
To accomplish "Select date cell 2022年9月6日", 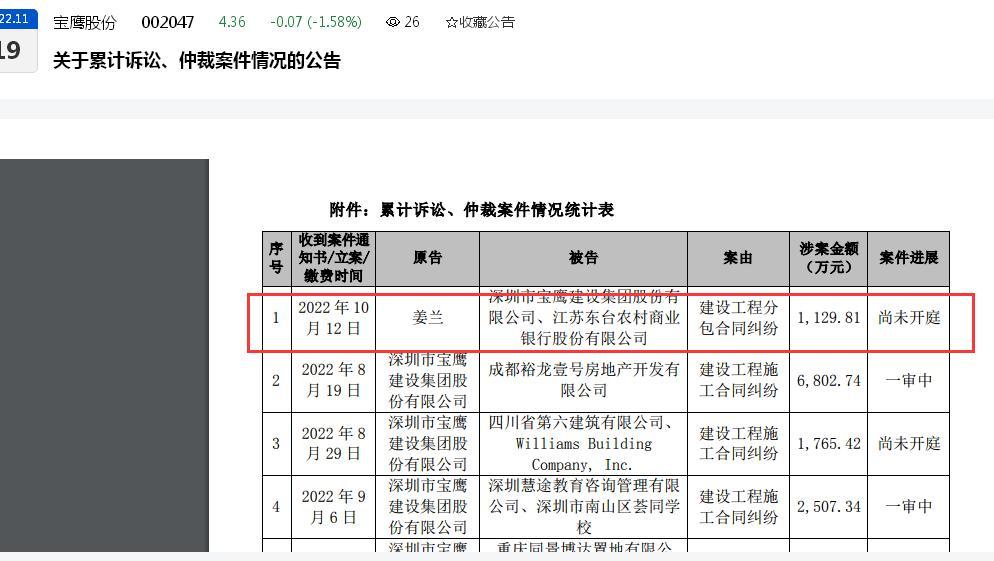I will (333, 506).
